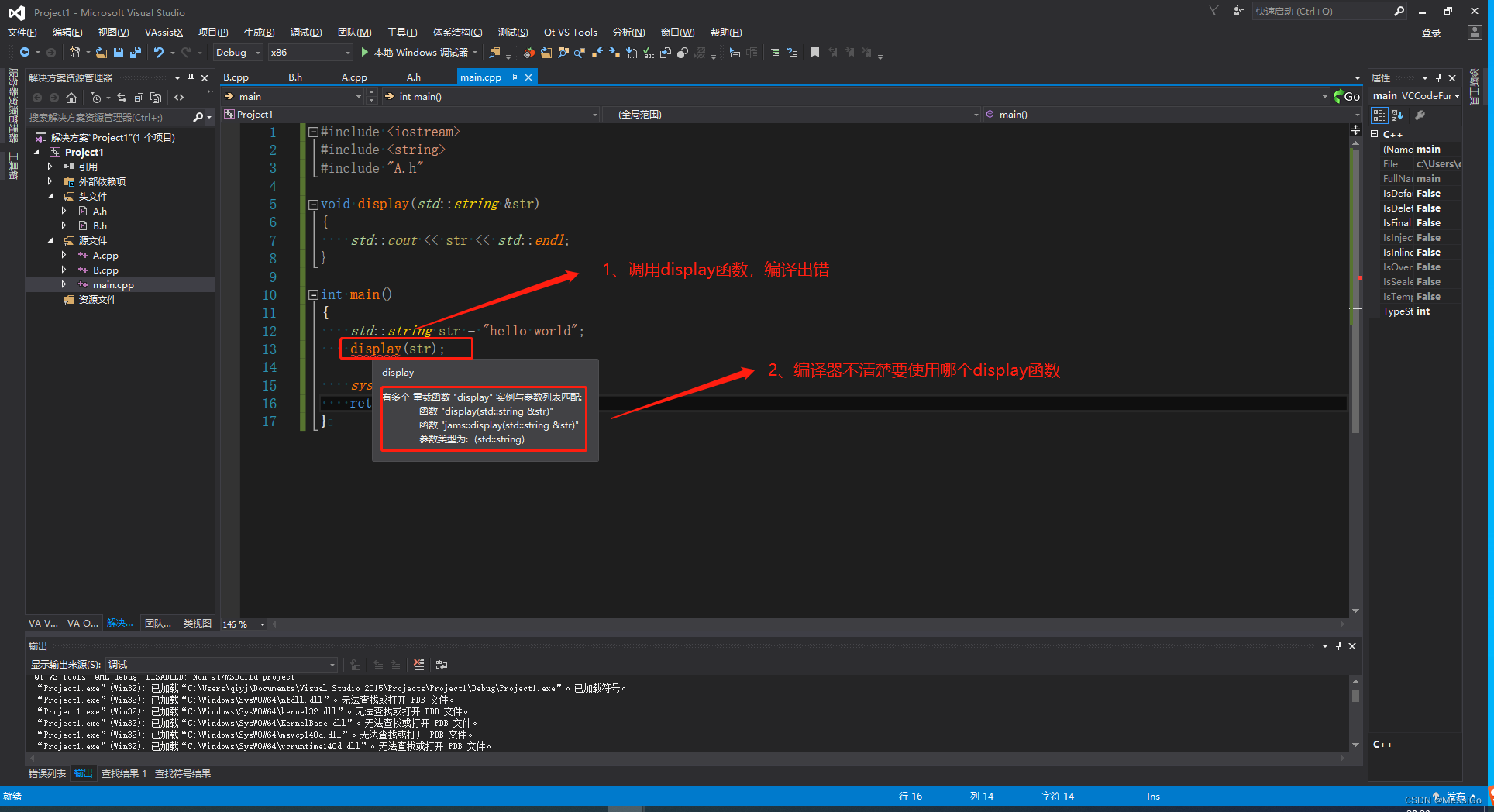Open the Debug configuration dropdown
The width and height of the screenshot is (1494, 812).
(x=237, y=53)
